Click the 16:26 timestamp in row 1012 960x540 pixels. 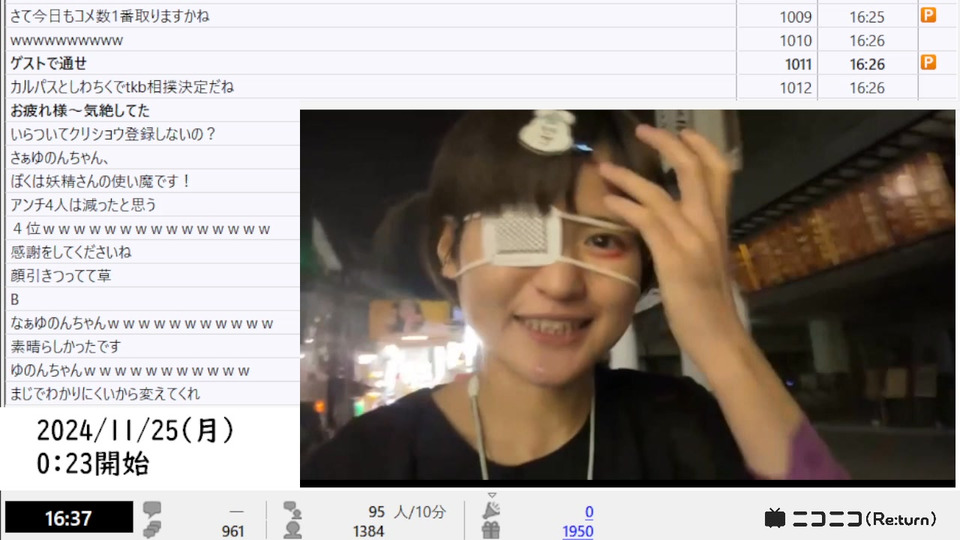click(867, 88)
